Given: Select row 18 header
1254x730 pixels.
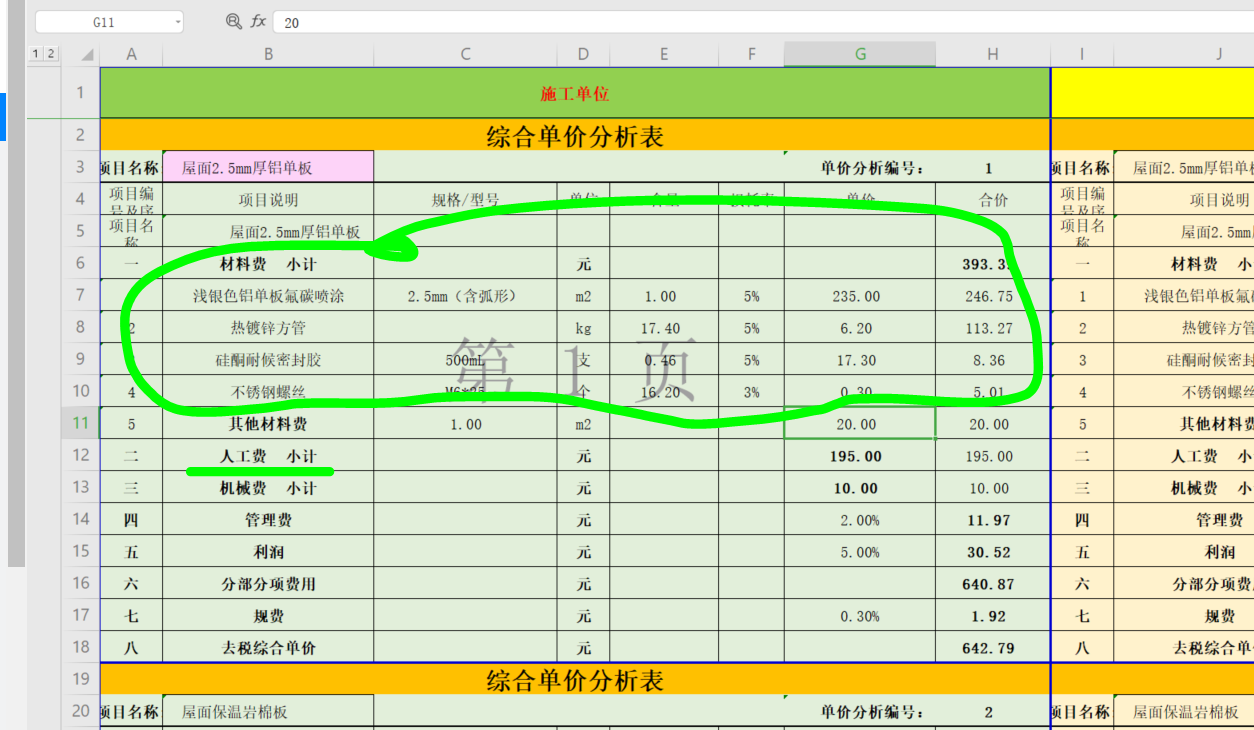Looking at the screenshot, I should 81,647.
